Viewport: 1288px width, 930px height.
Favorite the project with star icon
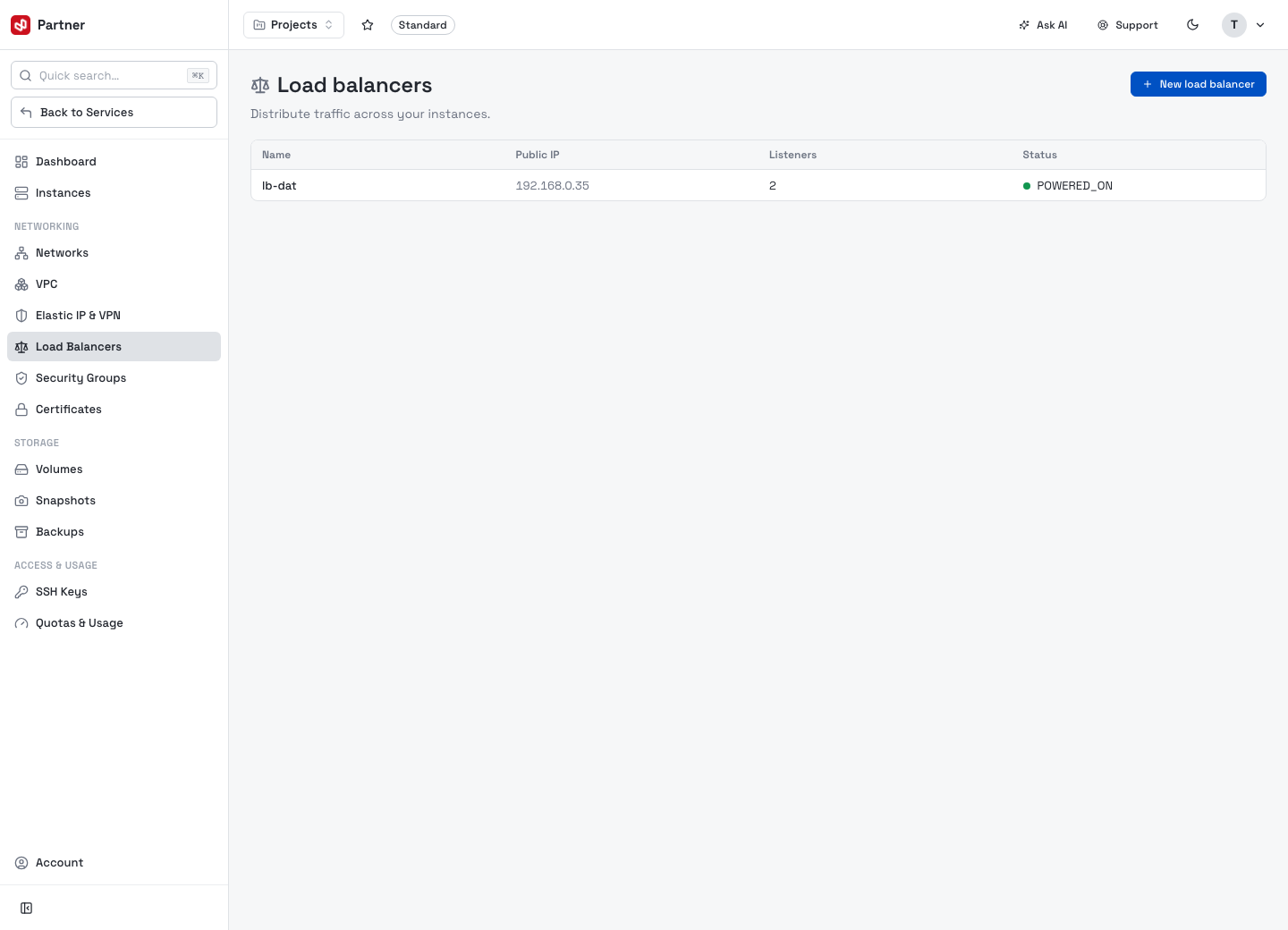point(368,25)
